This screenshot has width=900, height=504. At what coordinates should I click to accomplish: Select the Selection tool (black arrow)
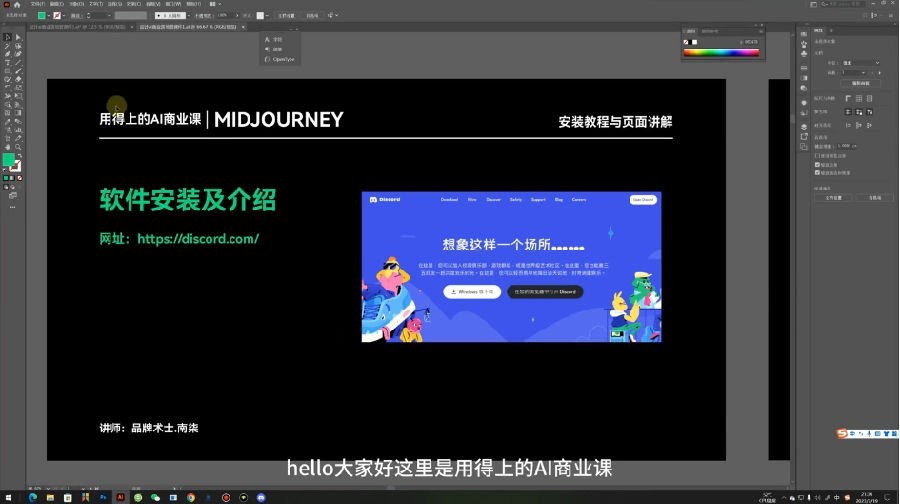click(x=7, y=37)
